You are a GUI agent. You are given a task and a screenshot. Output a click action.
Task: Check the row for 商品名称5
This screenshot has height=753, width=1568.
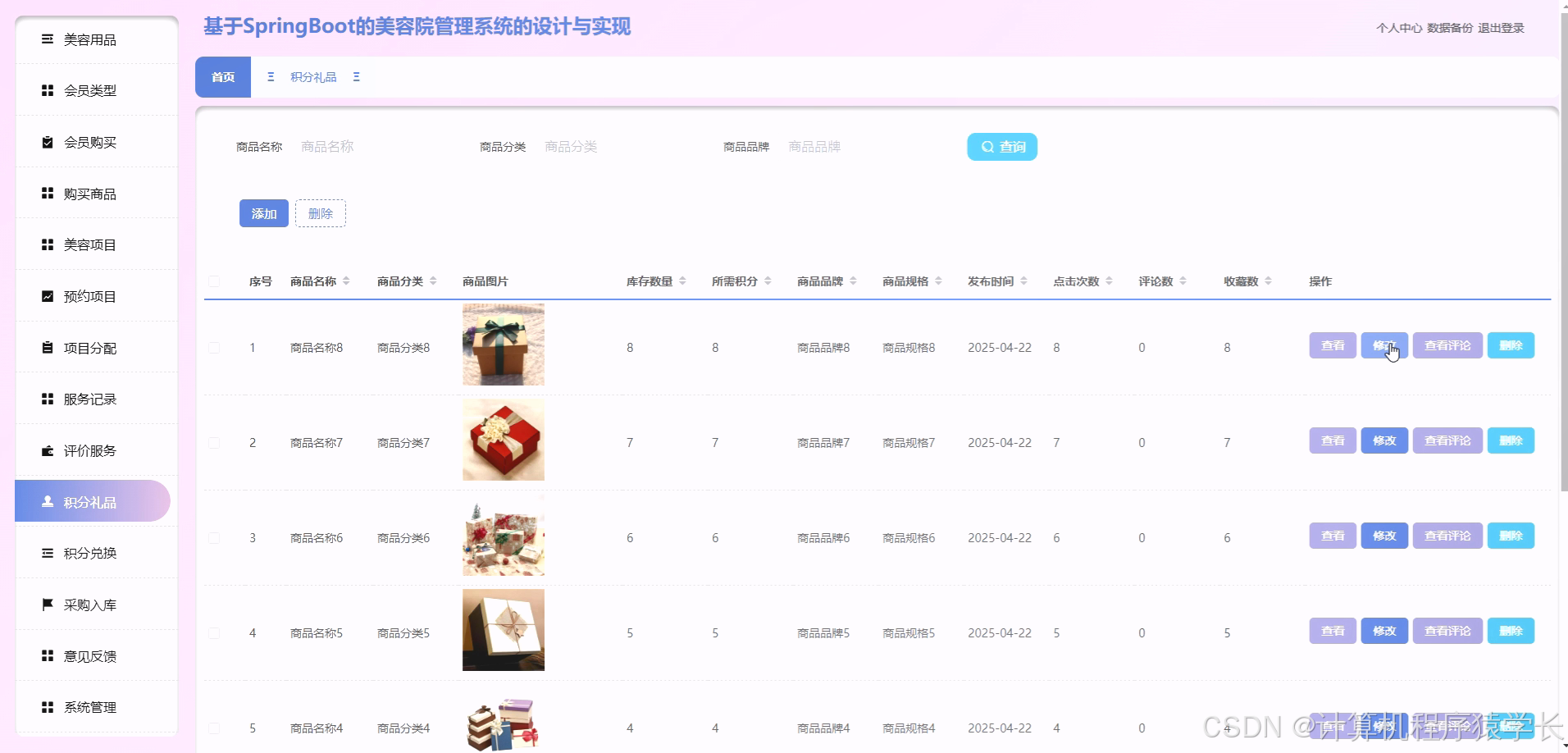(x=214, y=633)
